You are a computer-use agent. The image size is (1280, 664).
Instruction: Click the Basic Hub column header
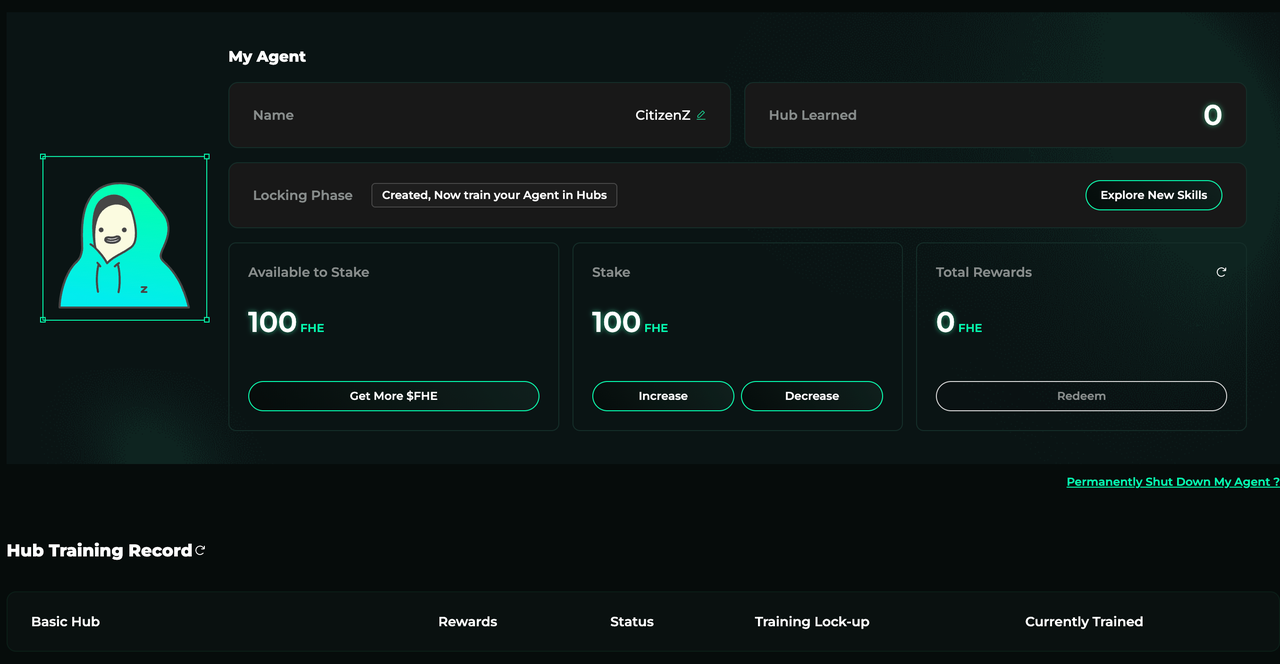65,621
